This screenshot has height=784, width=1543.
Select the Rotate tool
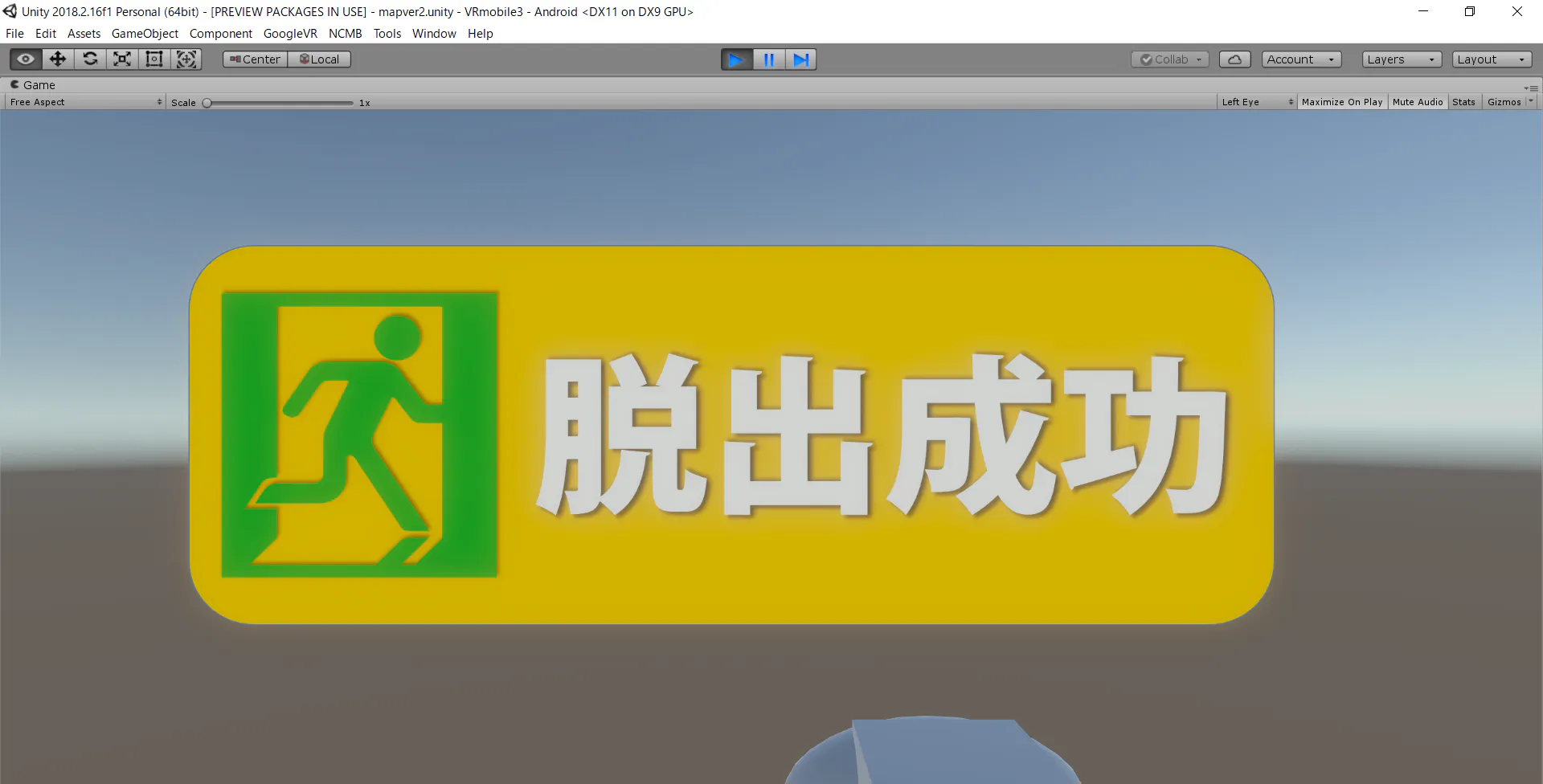90,59
